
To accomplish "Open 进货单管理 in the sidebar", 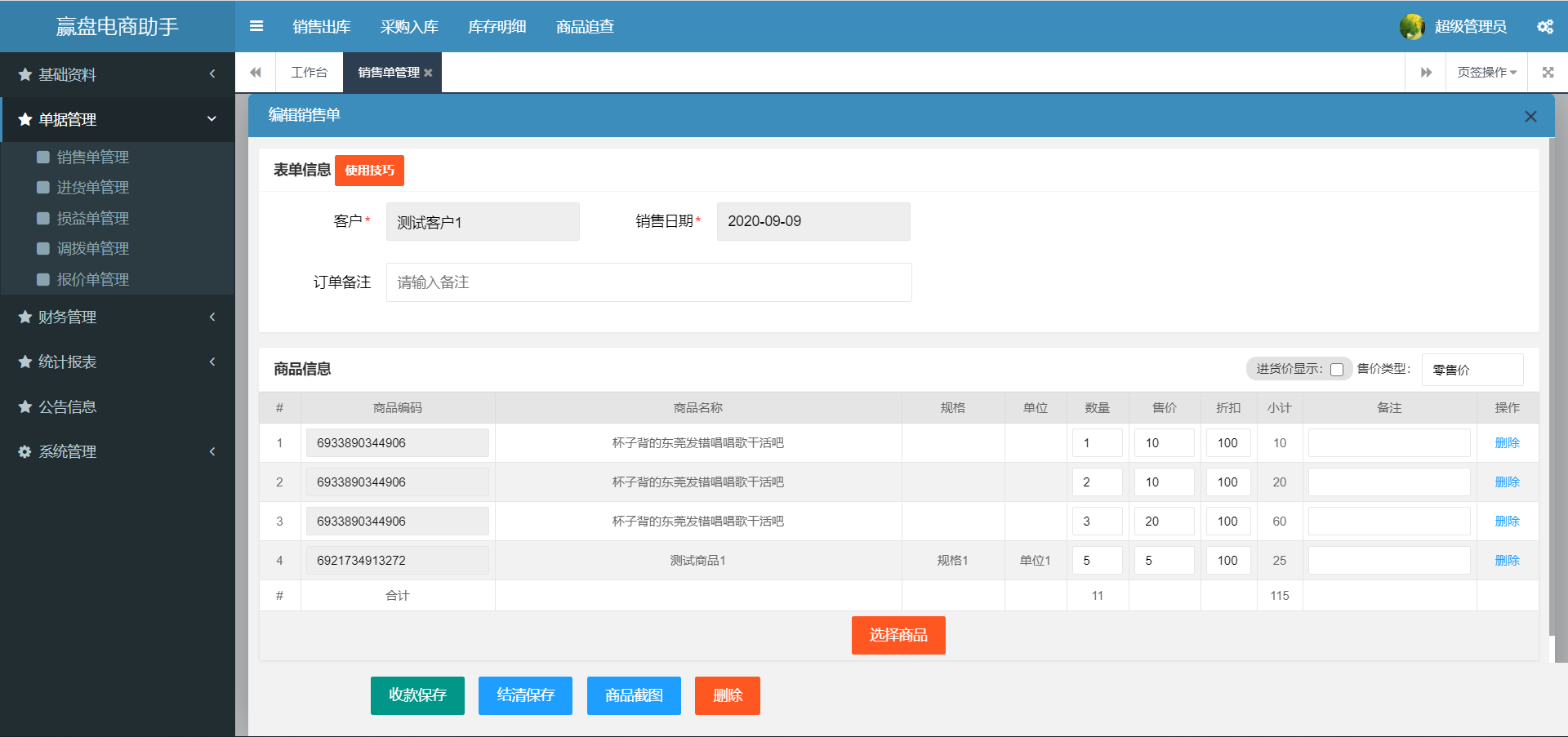I will click(x=93, y=188).
